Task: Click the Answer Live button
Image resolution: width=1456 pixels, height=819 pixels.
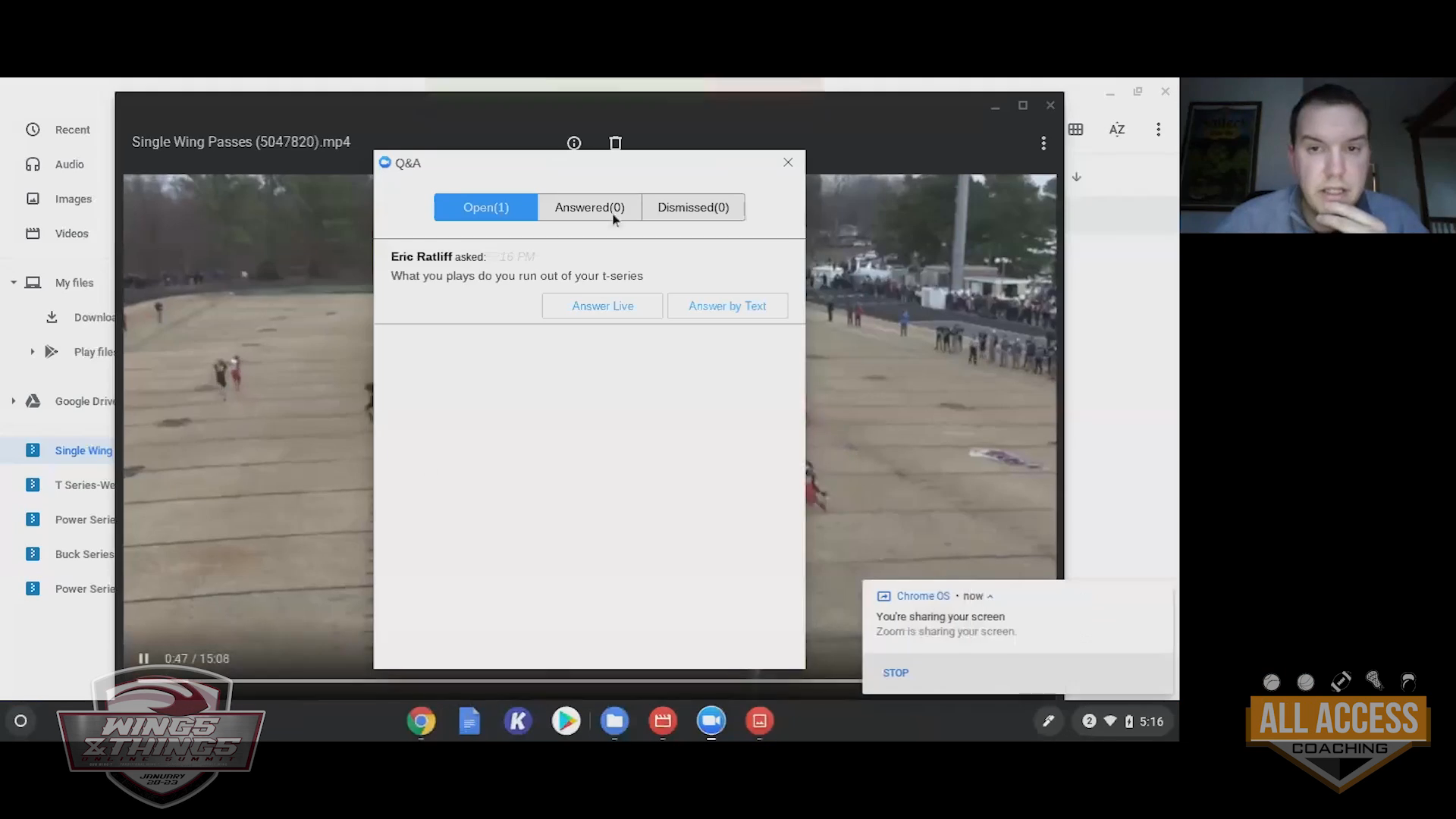Action: pyautogui.click(x=602, y=306)
